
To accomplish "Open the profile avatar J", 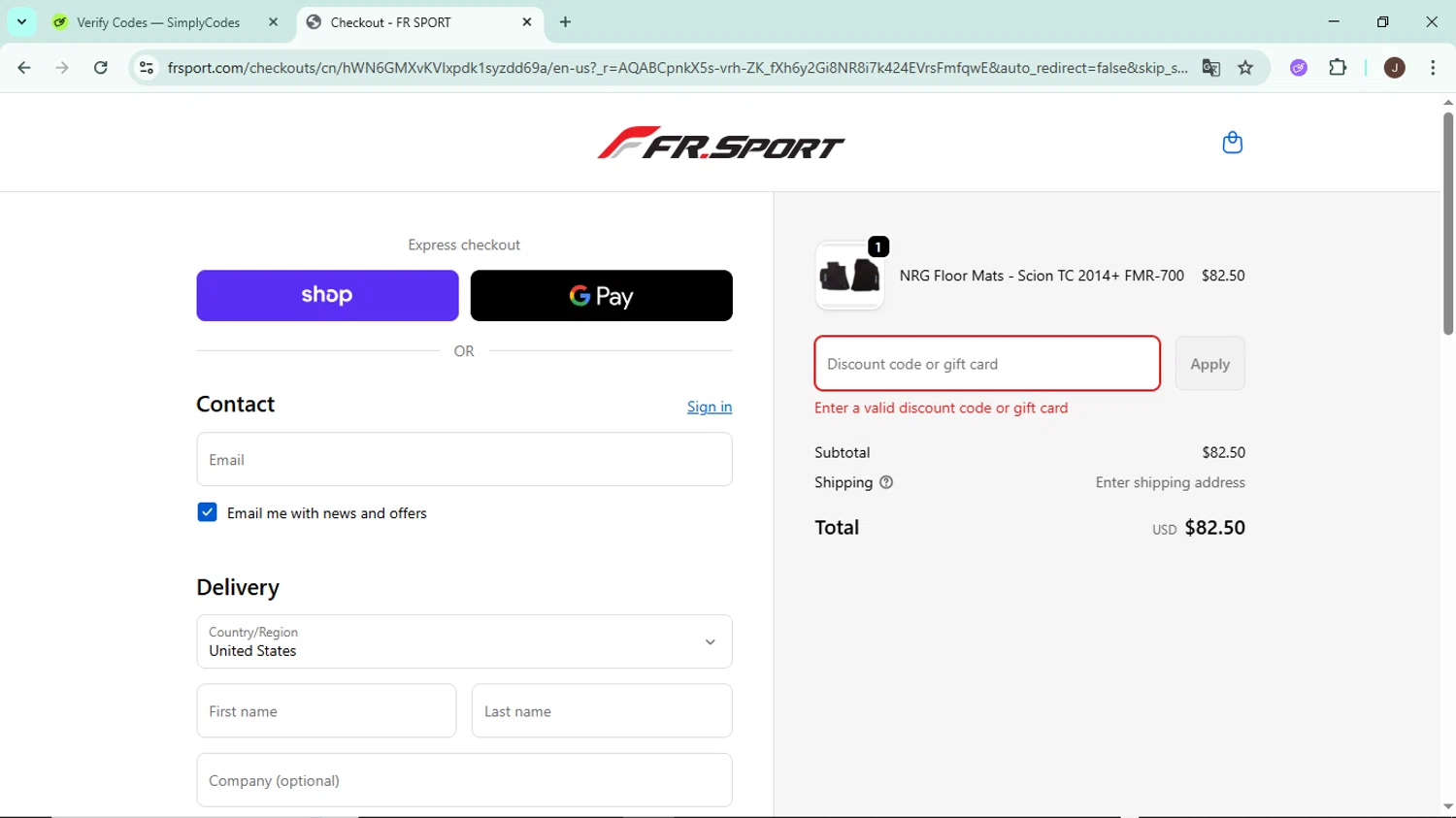I will pyautogui.click(x=1395, y=68).
